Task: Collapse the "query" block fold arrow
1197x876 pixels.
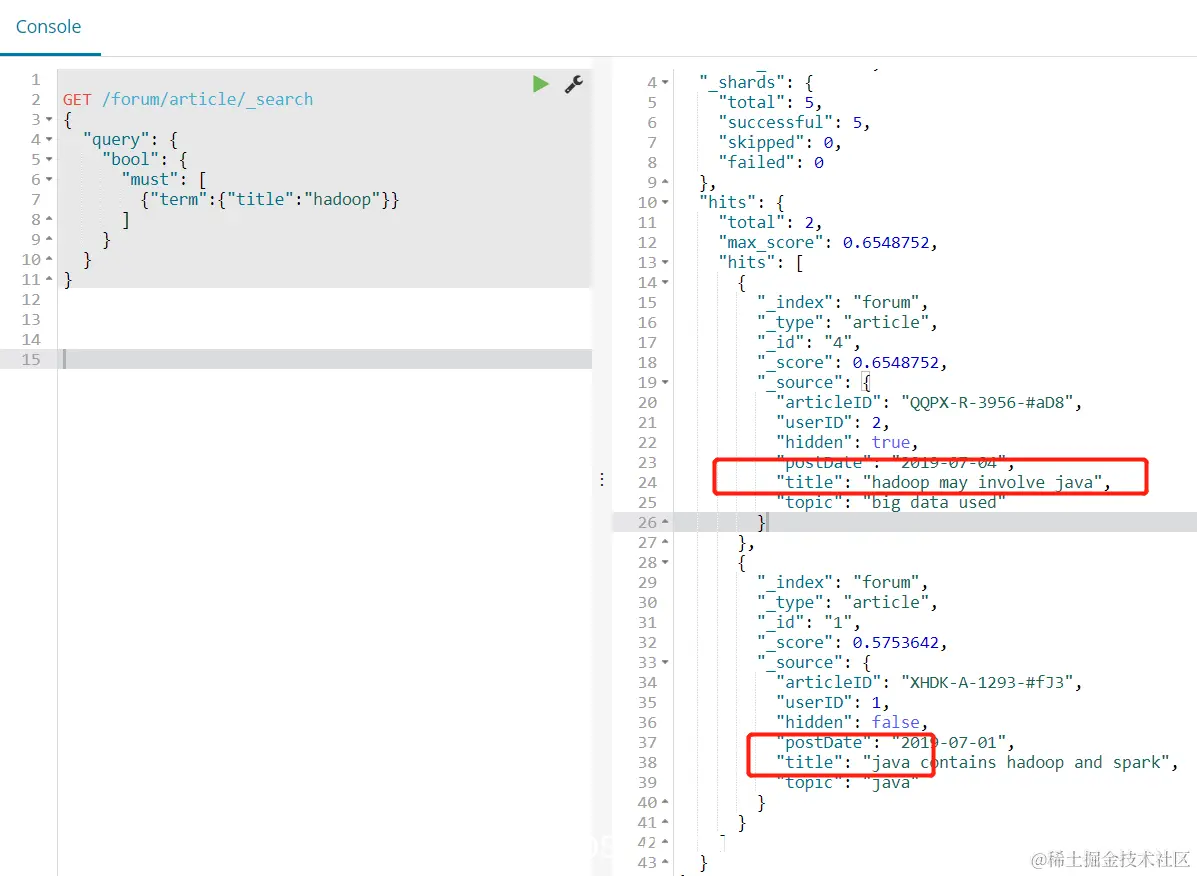Action: click(49, 140)
